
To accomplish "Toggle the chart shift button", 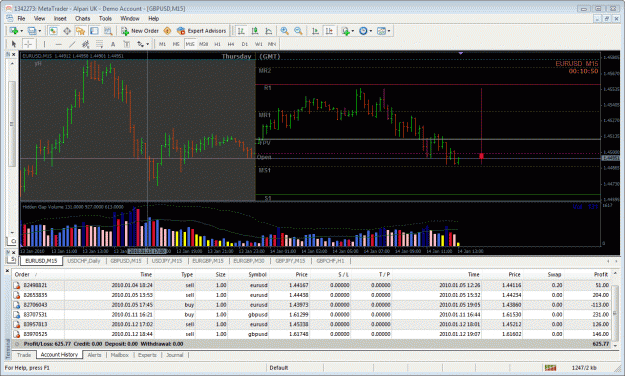I will pyautogui.click(x=329, y=31).
